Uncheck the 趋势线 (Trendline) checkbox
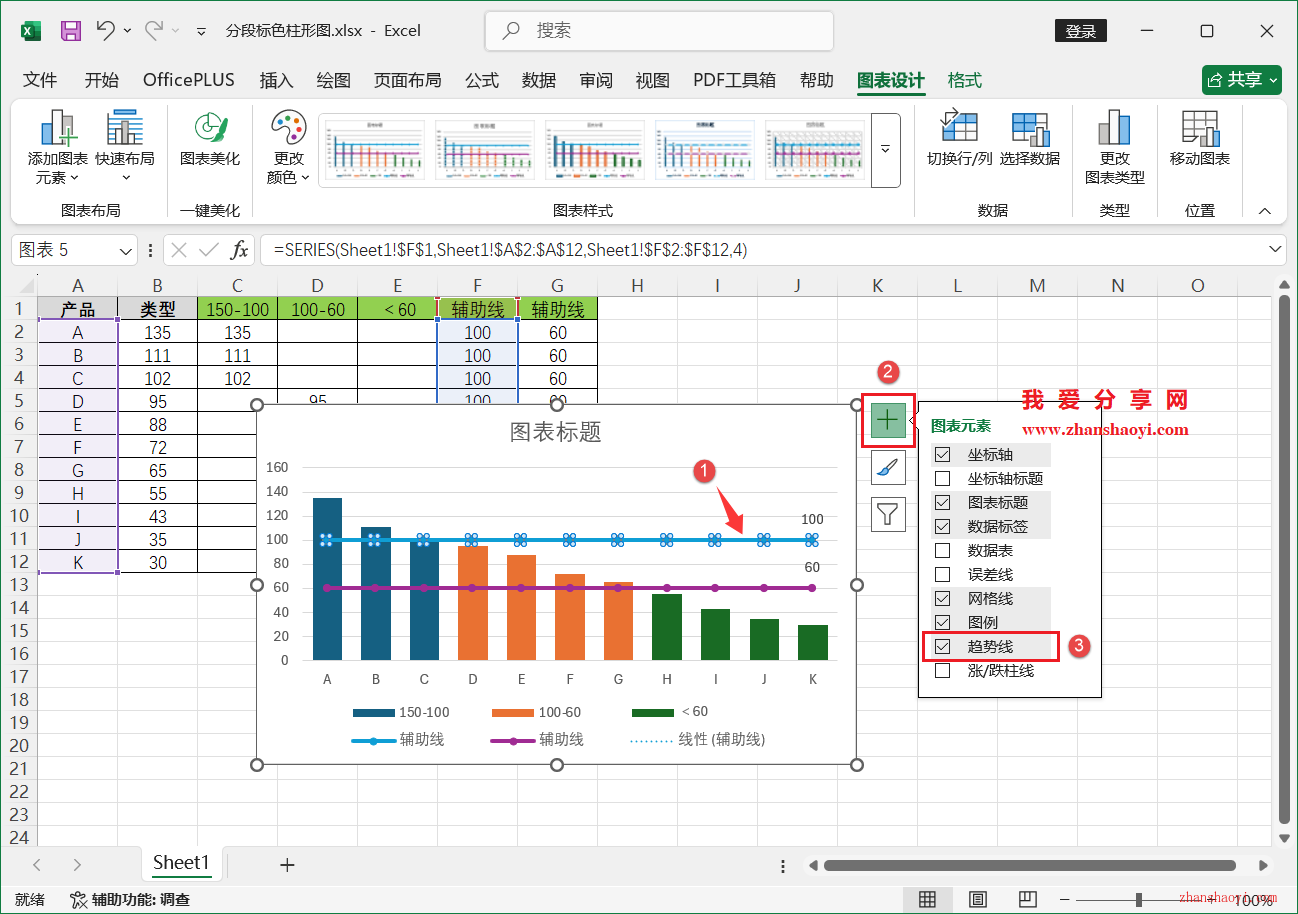 [941, 647]
